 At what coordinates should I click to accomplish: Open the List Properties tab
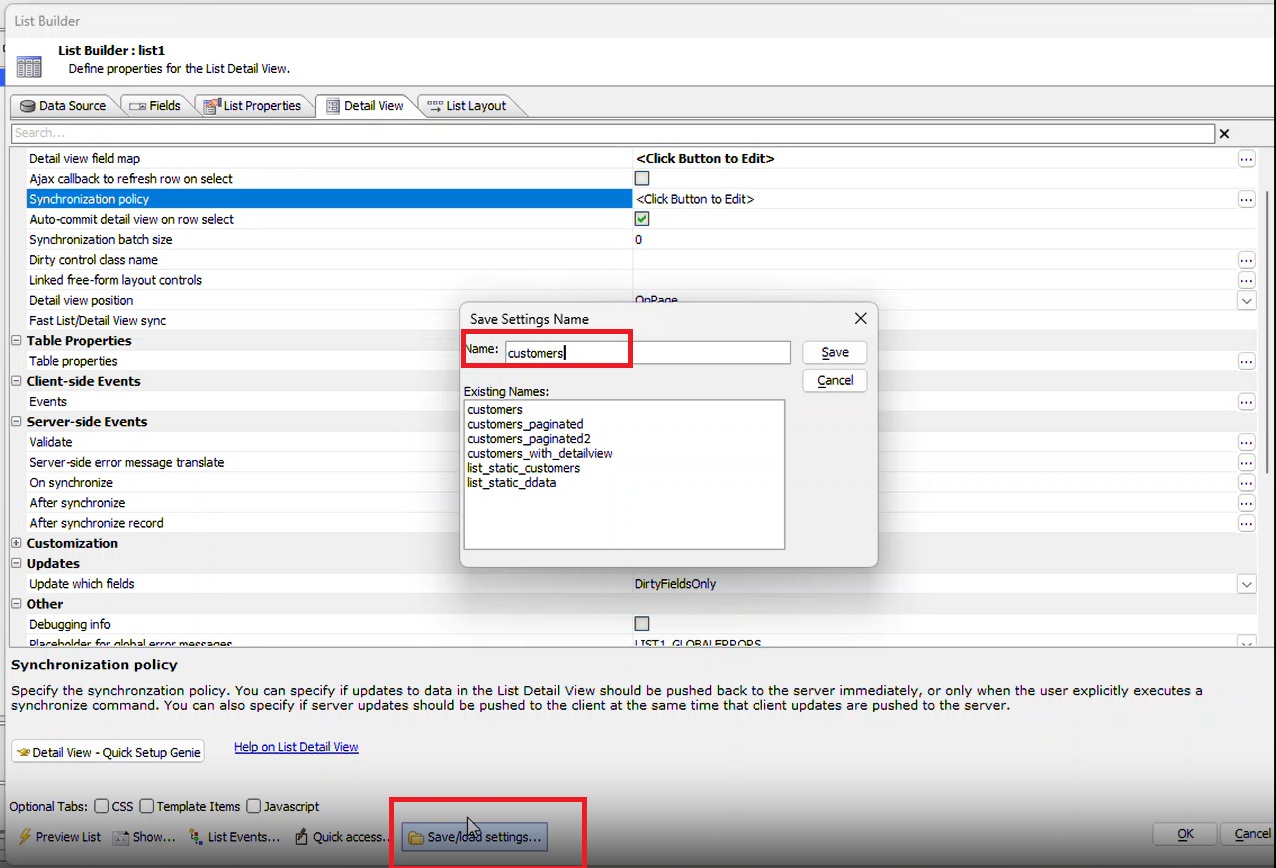pos(252,106)
